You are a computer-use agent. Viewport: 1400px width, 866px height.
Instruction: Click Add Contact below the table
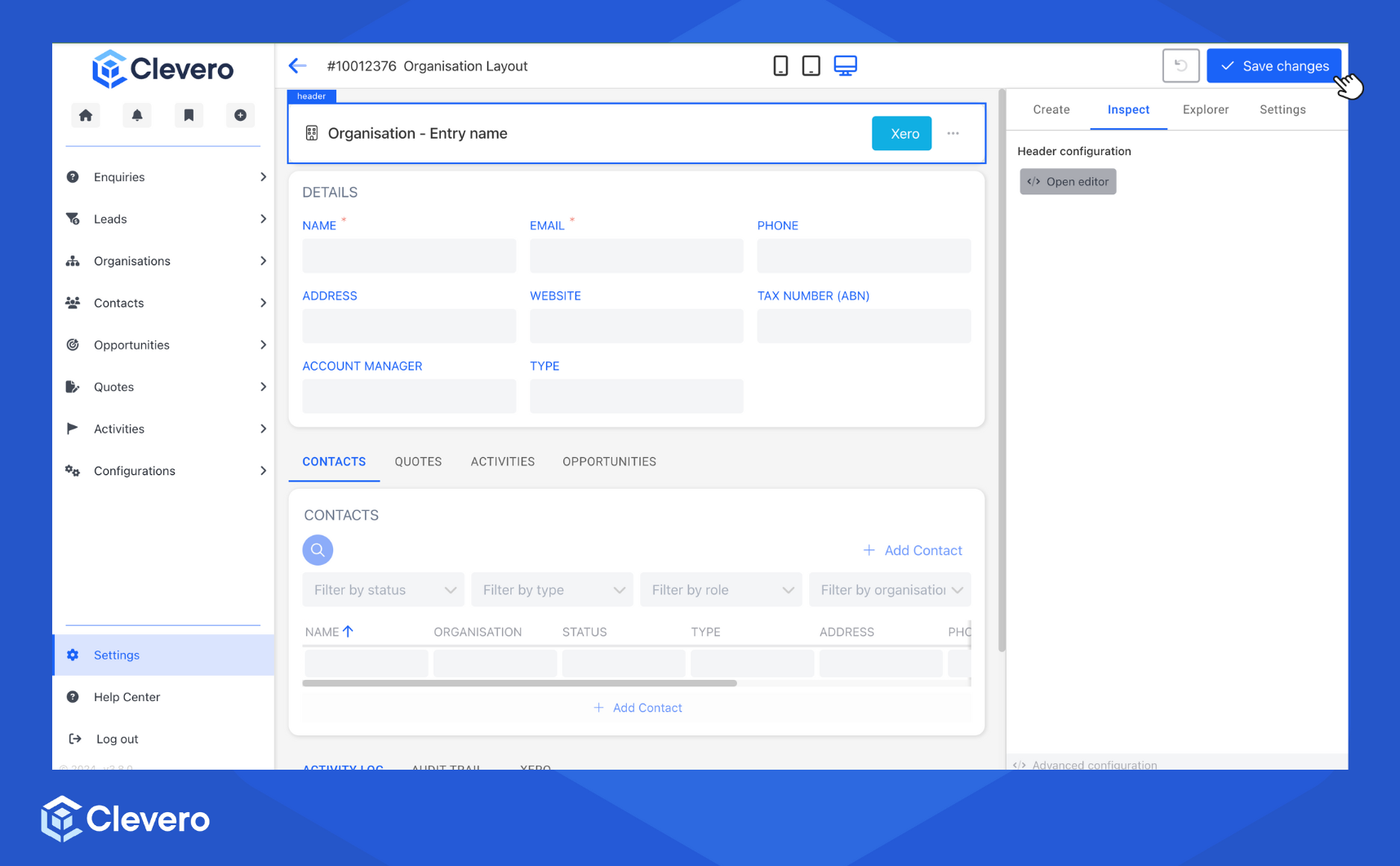638,708
